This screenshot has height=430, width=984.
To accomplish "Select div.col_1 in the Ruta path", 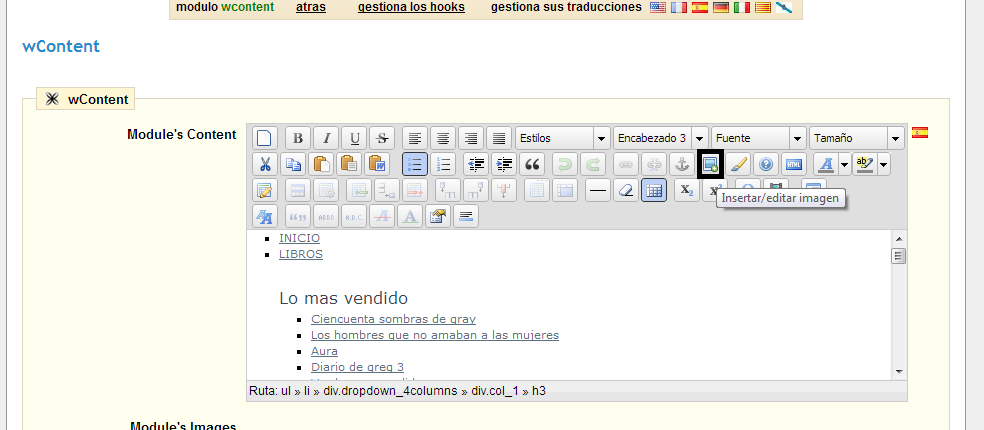I will pos(495,391).
